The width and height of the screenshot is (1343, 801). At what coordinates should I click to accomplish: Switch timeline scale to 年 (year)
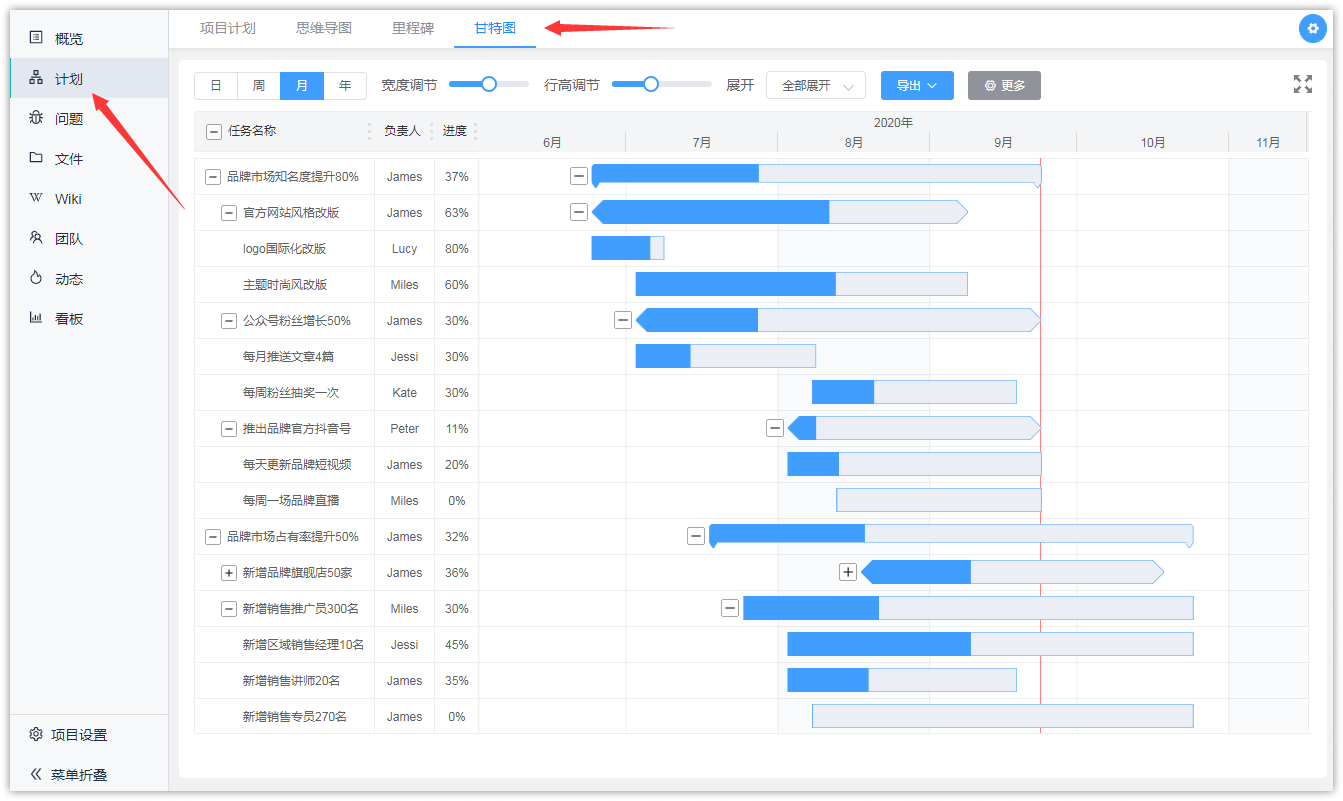click(x=345, y=86)
